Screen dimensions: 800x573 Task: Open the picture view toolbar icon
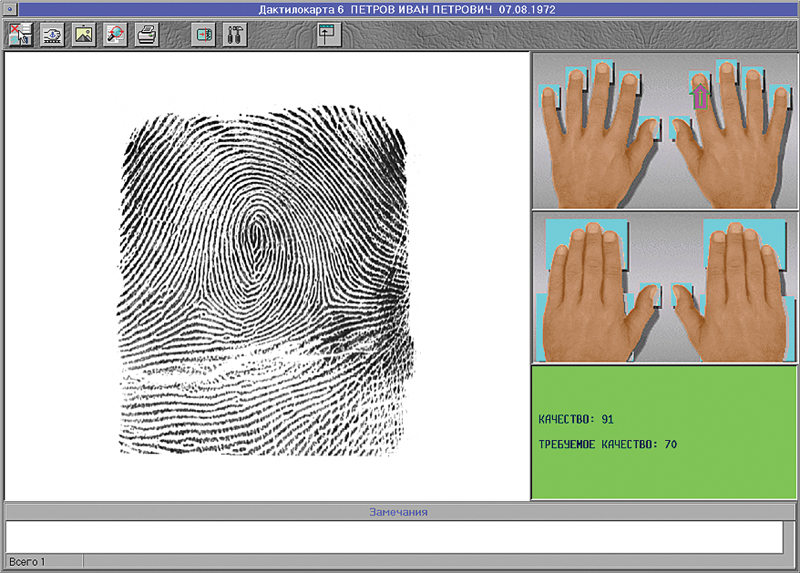coord(83,35)
